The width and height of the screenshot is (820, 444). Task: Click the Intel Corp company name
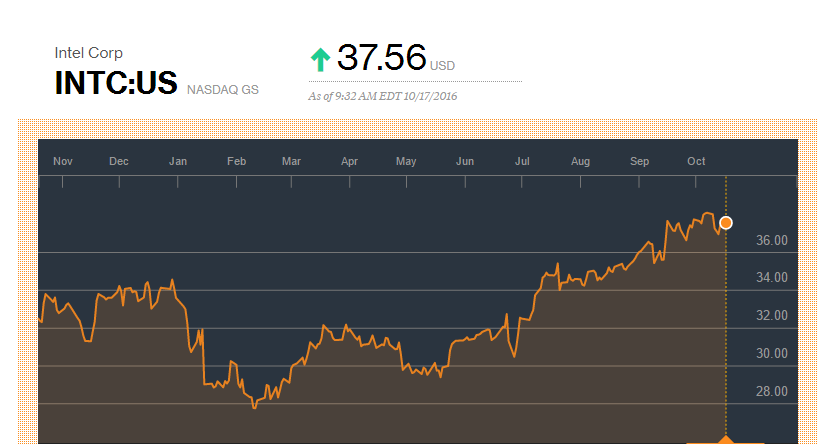coord(88,53)
